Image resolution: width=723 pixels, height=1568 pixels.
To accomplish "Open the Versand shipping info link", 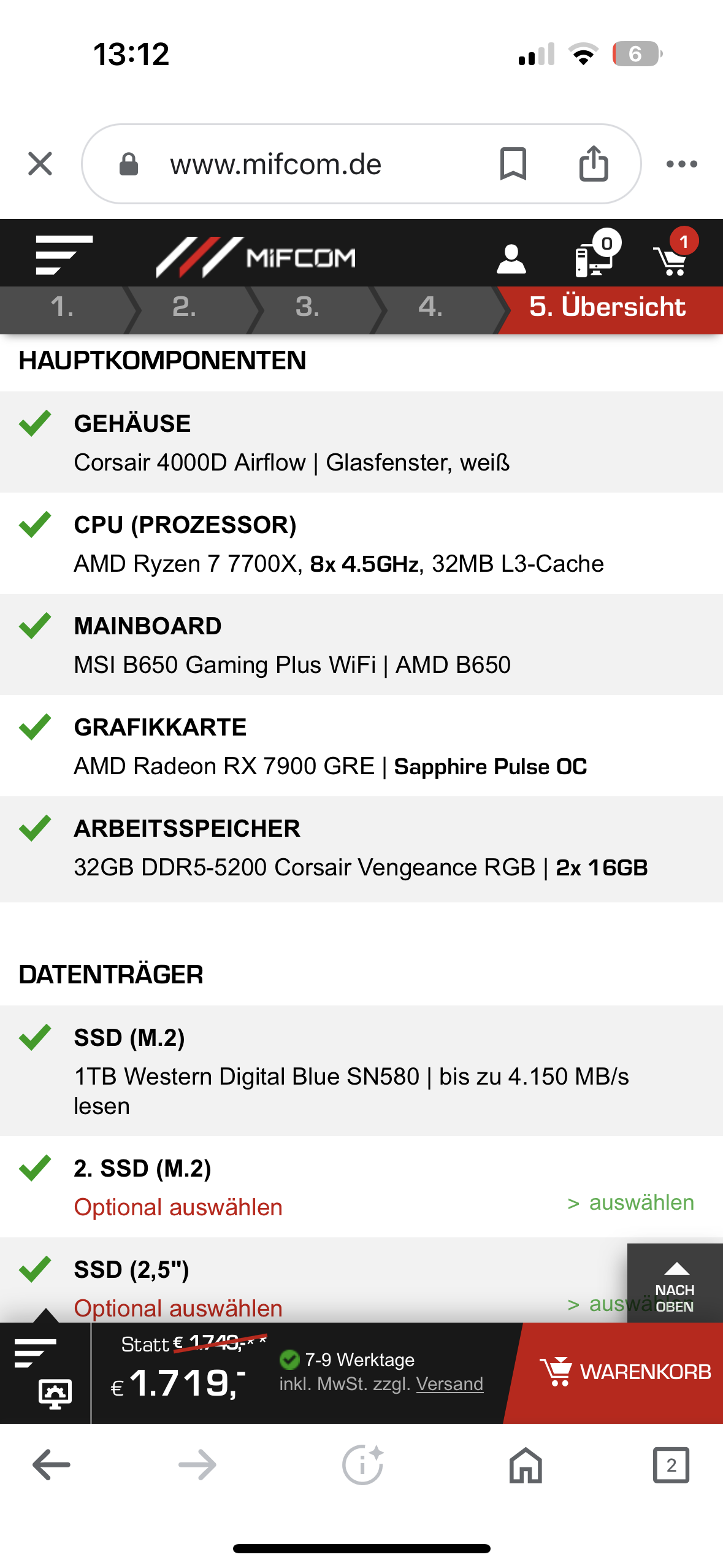I will [x=449, y=1384].
